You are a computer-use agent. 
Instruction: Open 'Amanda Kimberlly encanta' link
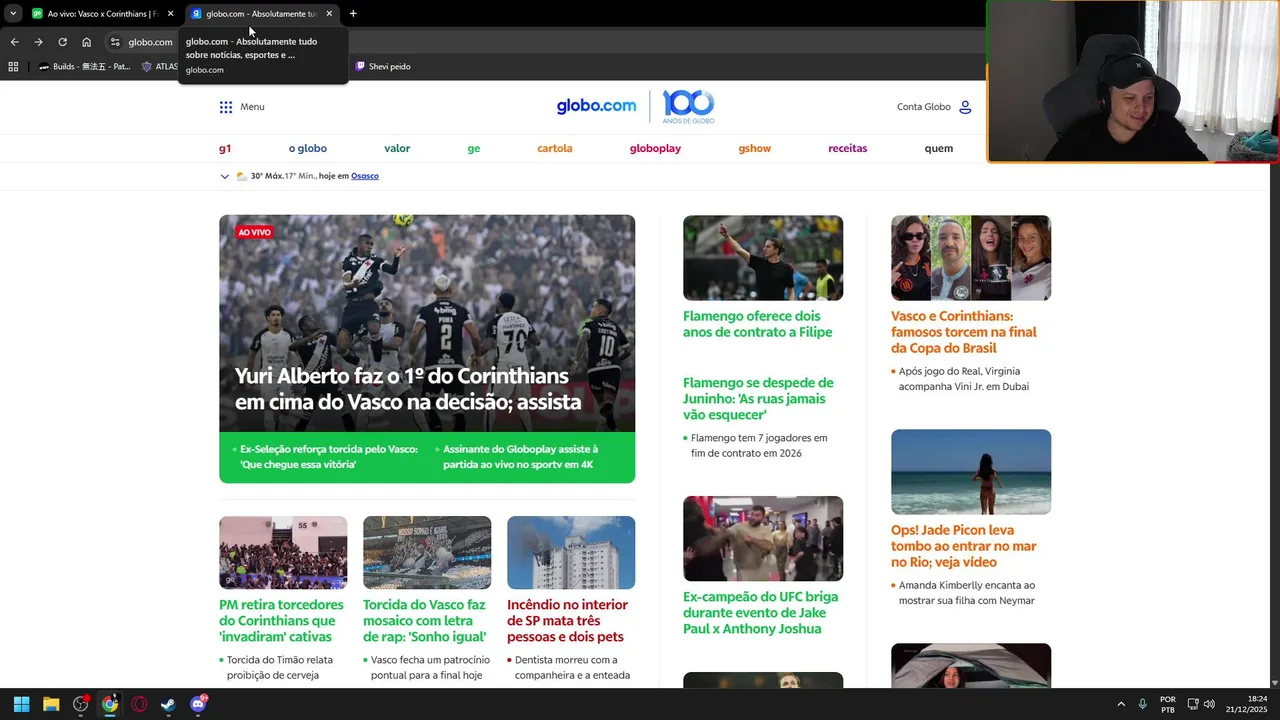pyautogui.click(x=966, y=593)
